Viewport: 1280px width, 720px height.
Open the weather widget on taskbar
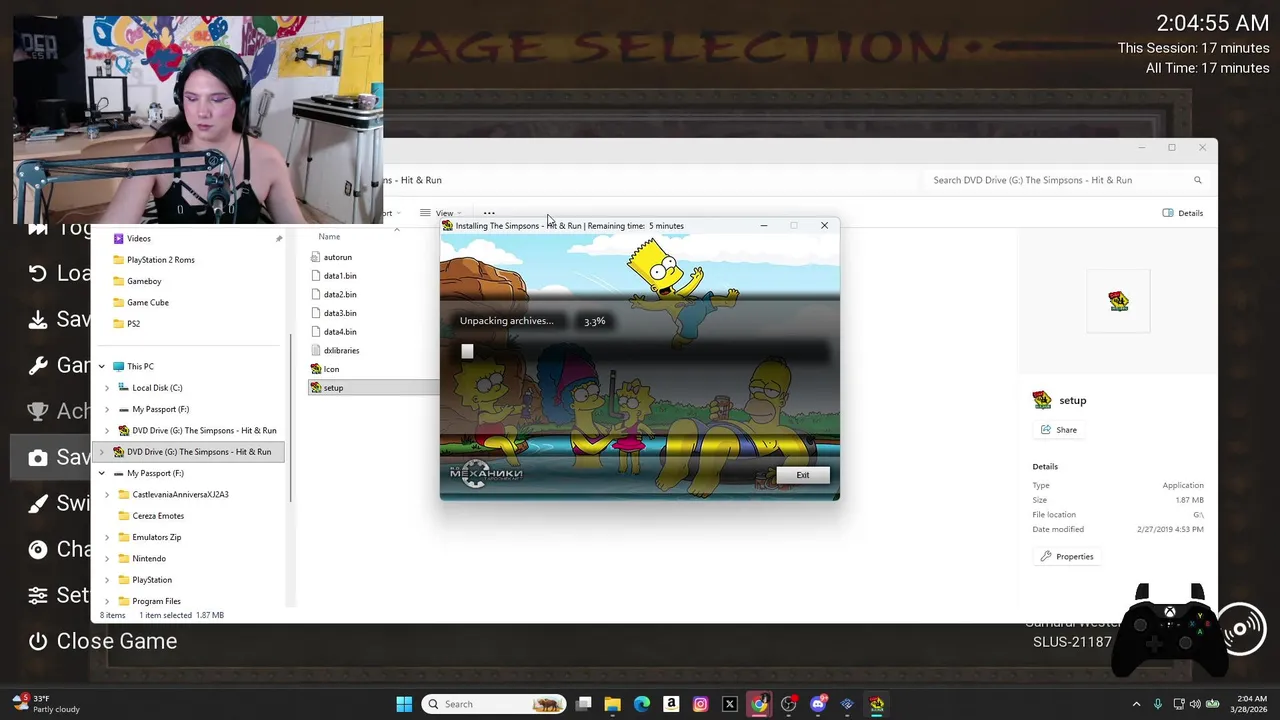[48, 704]
